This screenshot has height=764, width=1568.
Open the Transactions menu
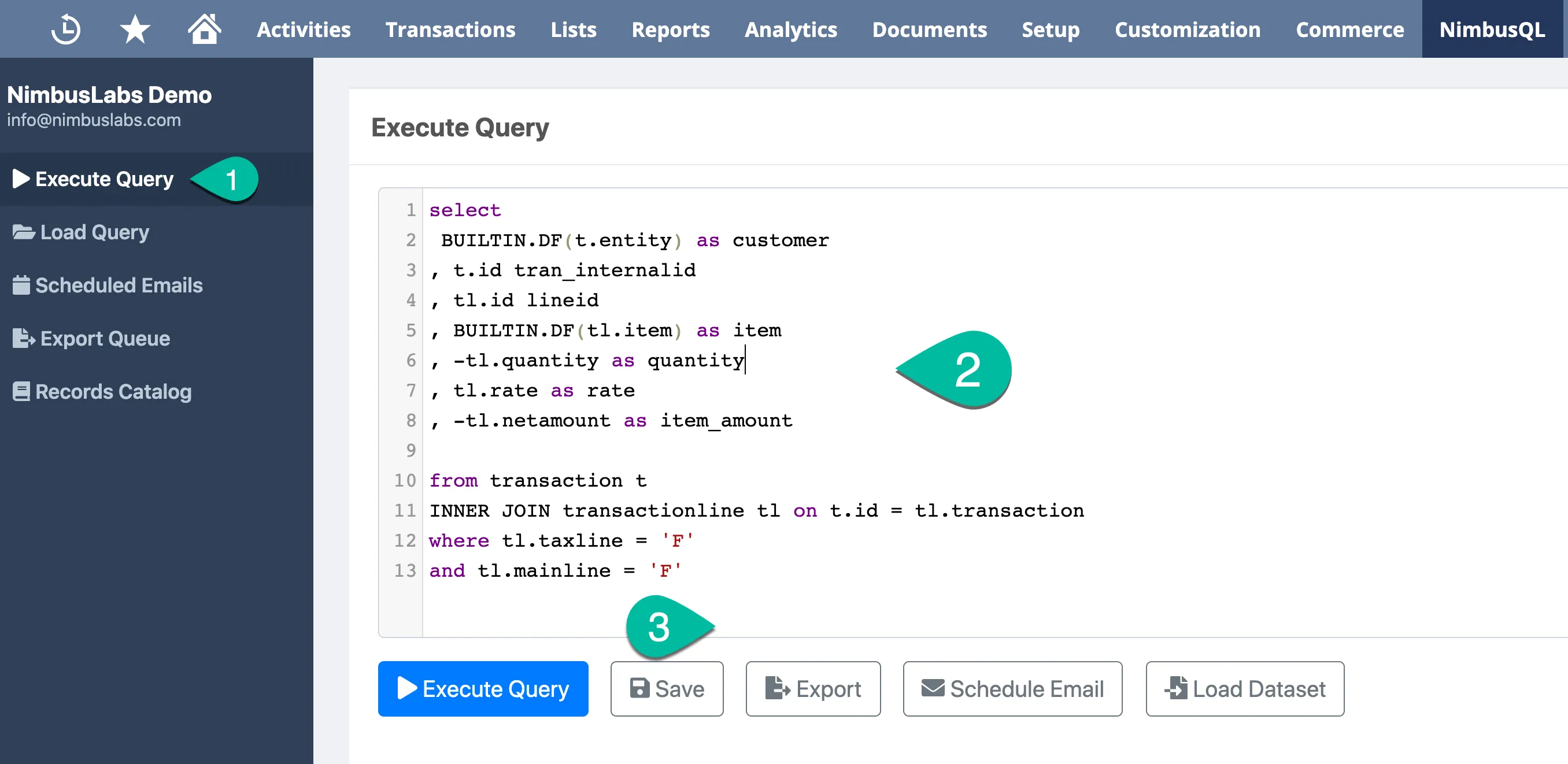tap(450, 29)
